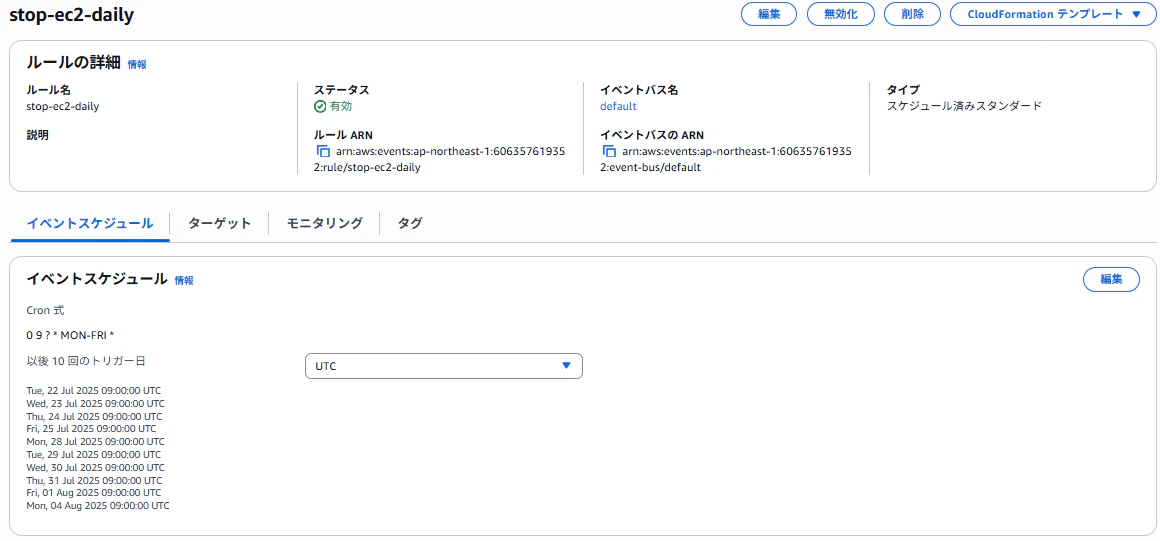Switch to the イベントスケジュール tab
Screen dimensions: 1160x541
[90, 223]
